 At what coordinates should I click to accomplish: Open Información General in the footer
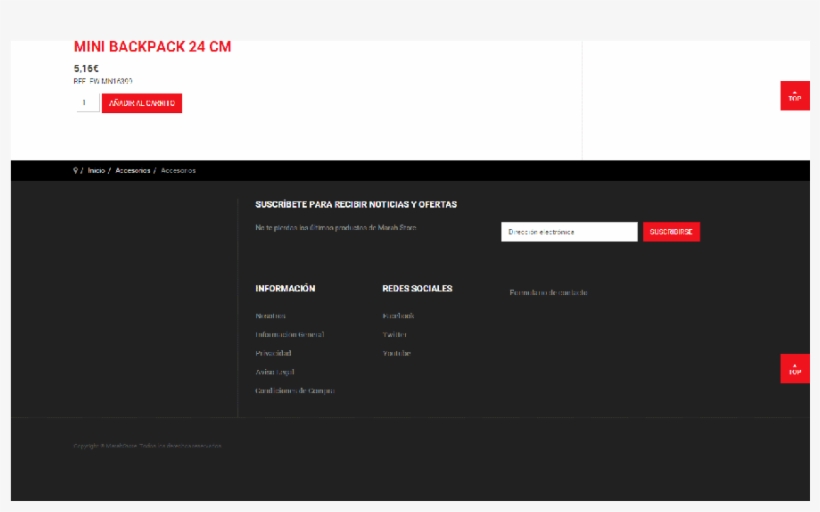point(289,335)
